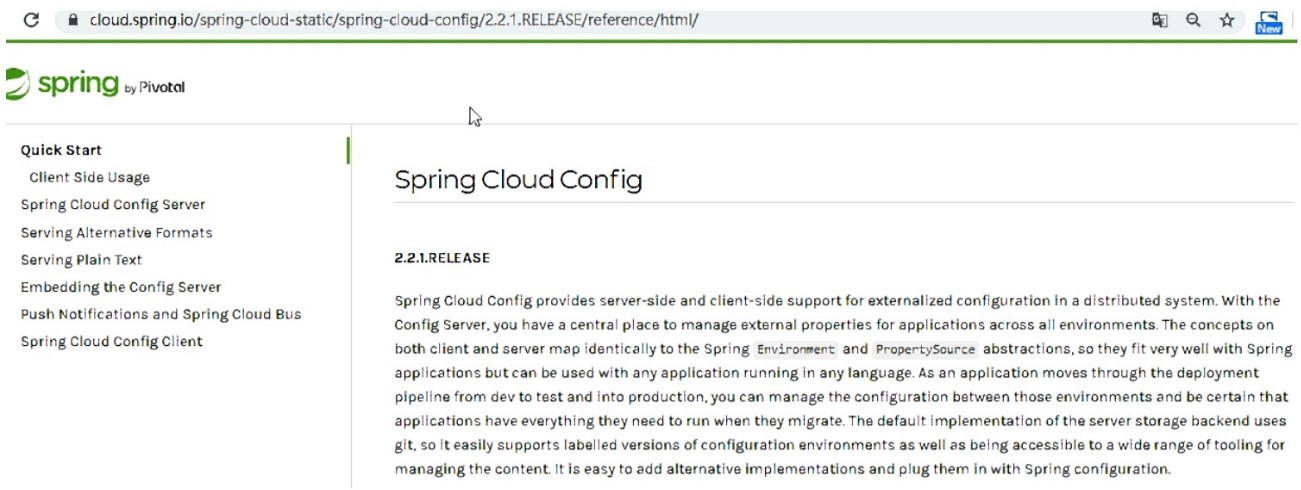Bookmark this page with the star icon
This screenshot has width=1301, height=490.
pos(1227,20)
